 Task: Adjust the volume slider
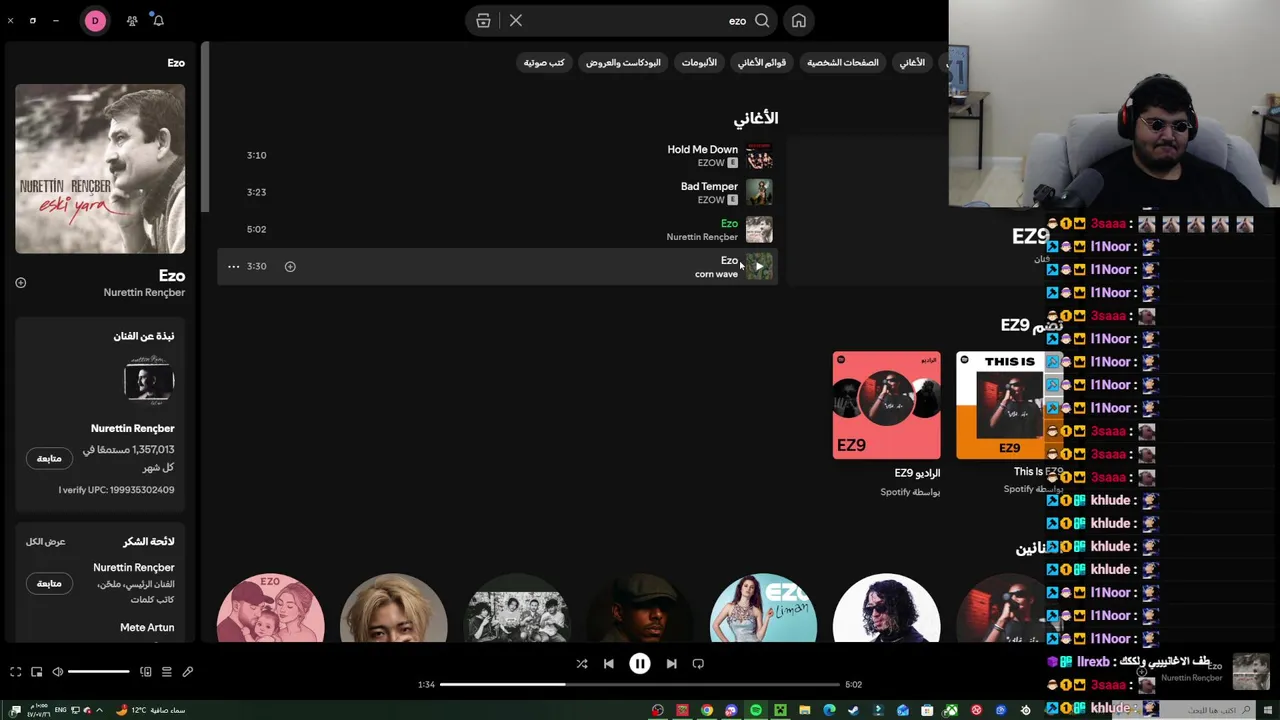(99, 672)
